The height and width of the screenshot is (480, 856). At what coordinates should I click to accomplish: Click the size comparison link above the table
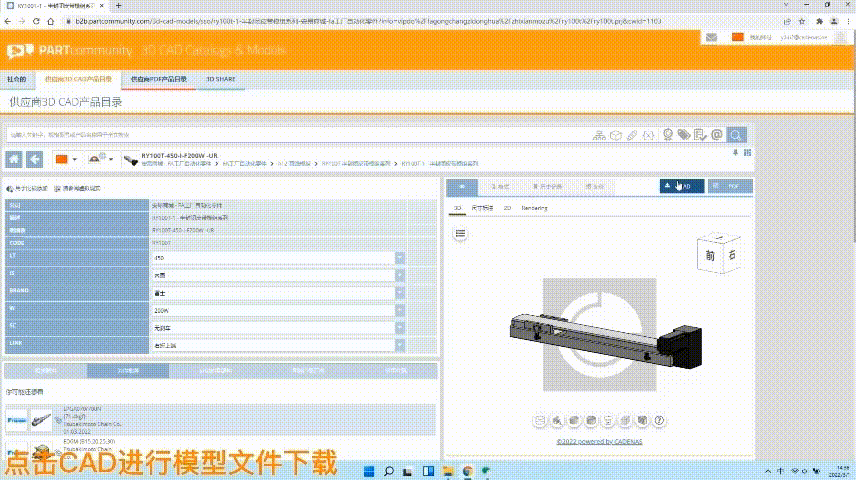[27, 188]
